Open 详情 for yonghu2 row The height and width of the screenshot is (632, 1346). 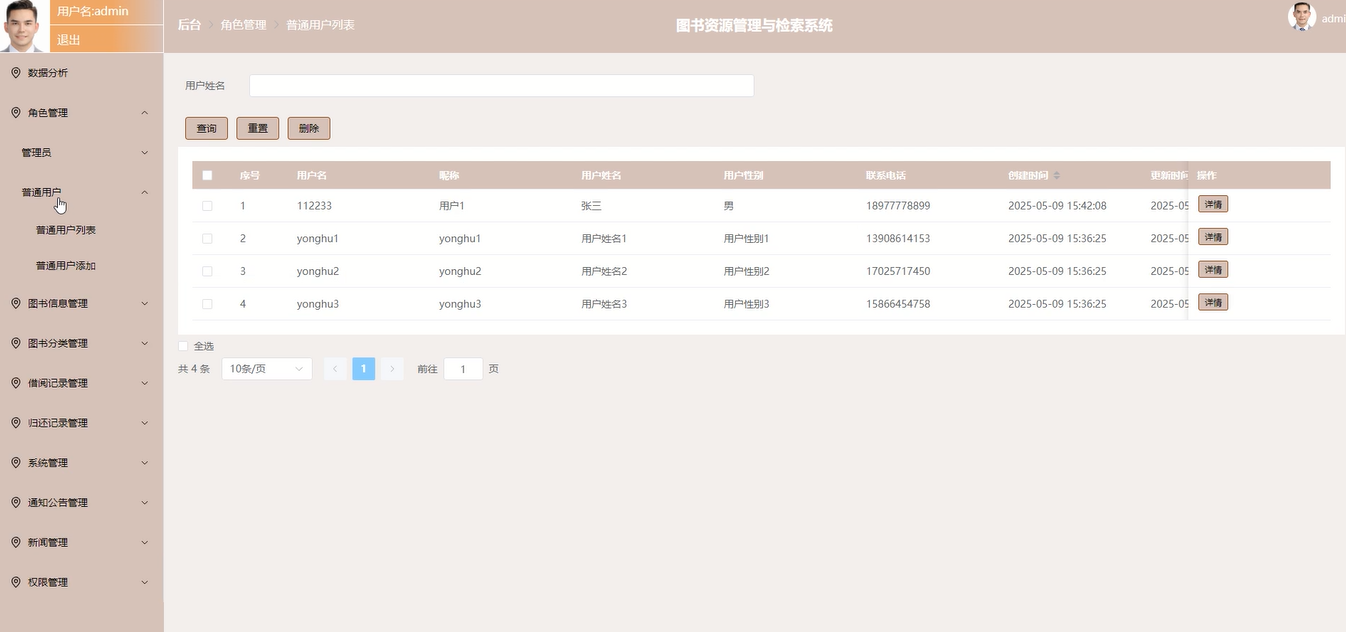[1213, 270]
